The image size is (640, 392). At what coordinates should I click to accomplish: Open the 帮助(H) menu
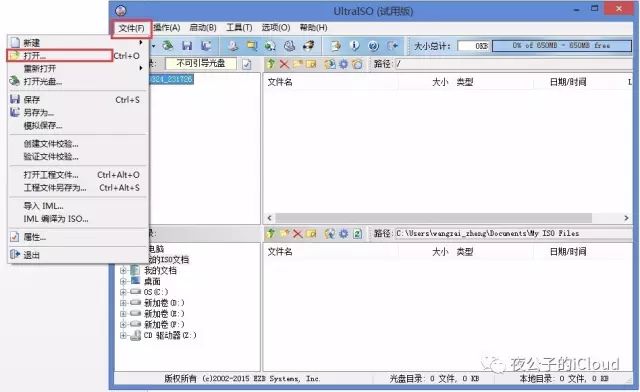point(313,28)
